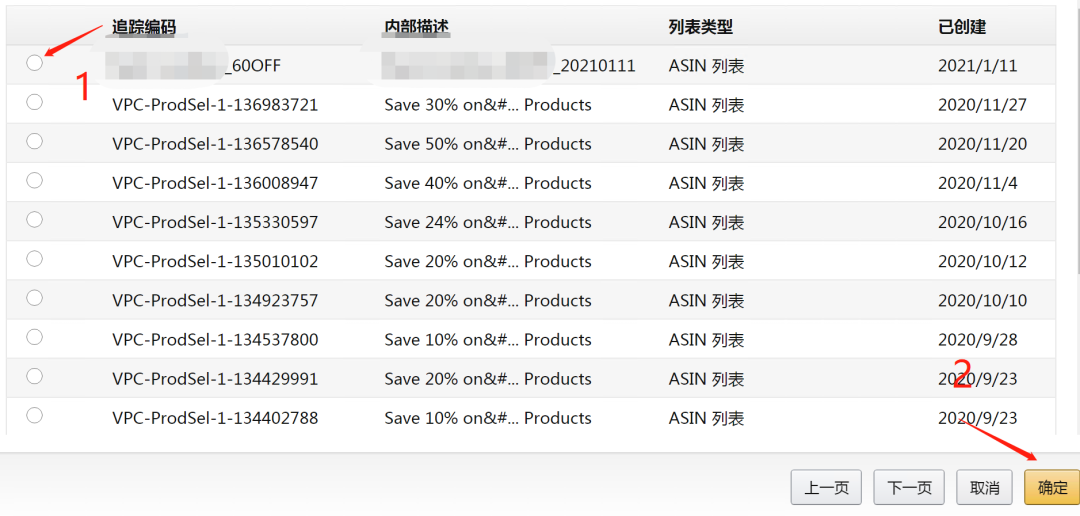Select radio for VPC-ProdSel-1-136578540
The image size is (1080, 516).
35,141
